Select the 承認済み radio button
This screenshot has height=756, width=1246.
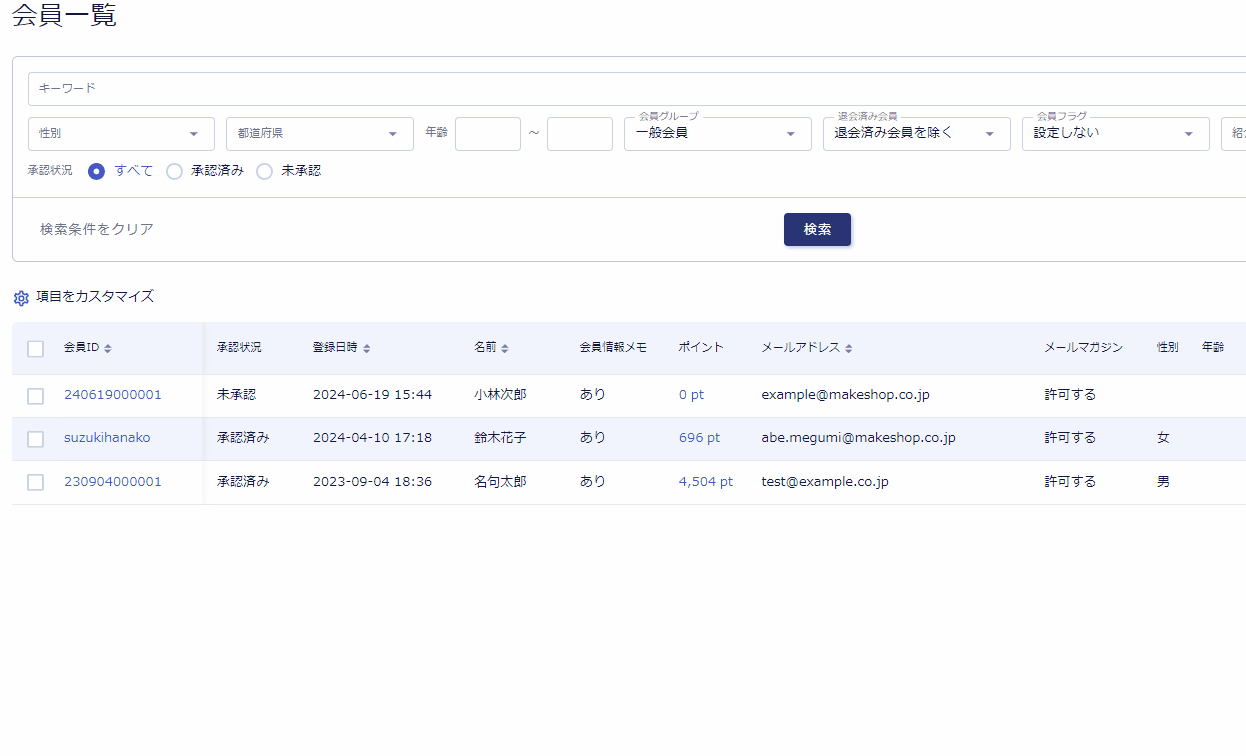pos(175,171)
